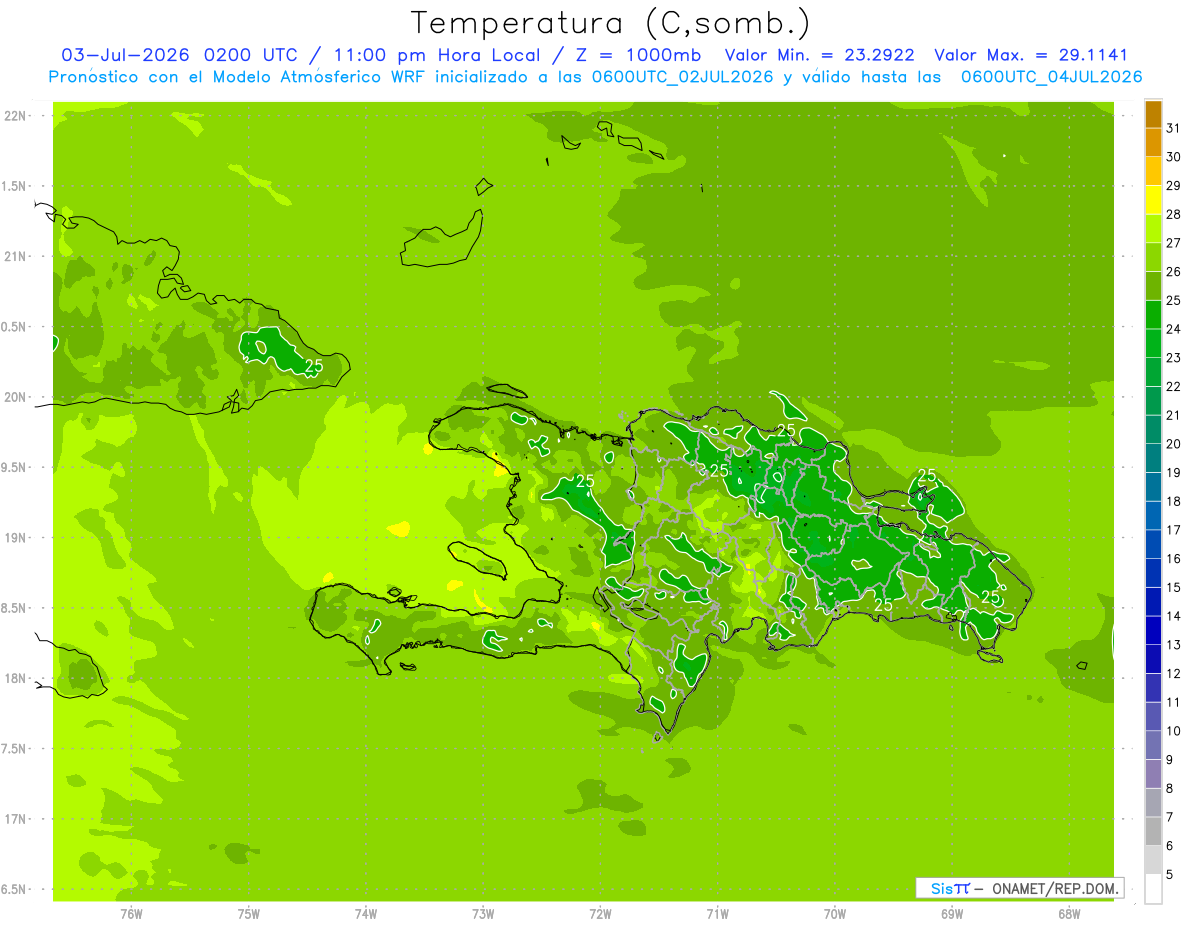Click the green legend band between 24 and 25
The width and height of the screenshot is (1200, 927).
coord(1153,315)
